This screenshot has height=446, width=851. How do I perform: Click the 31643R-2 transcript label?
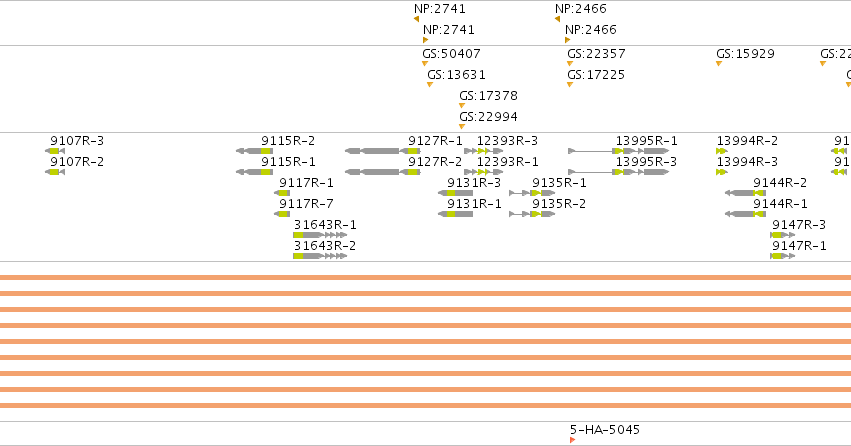[x=325, y=246]
